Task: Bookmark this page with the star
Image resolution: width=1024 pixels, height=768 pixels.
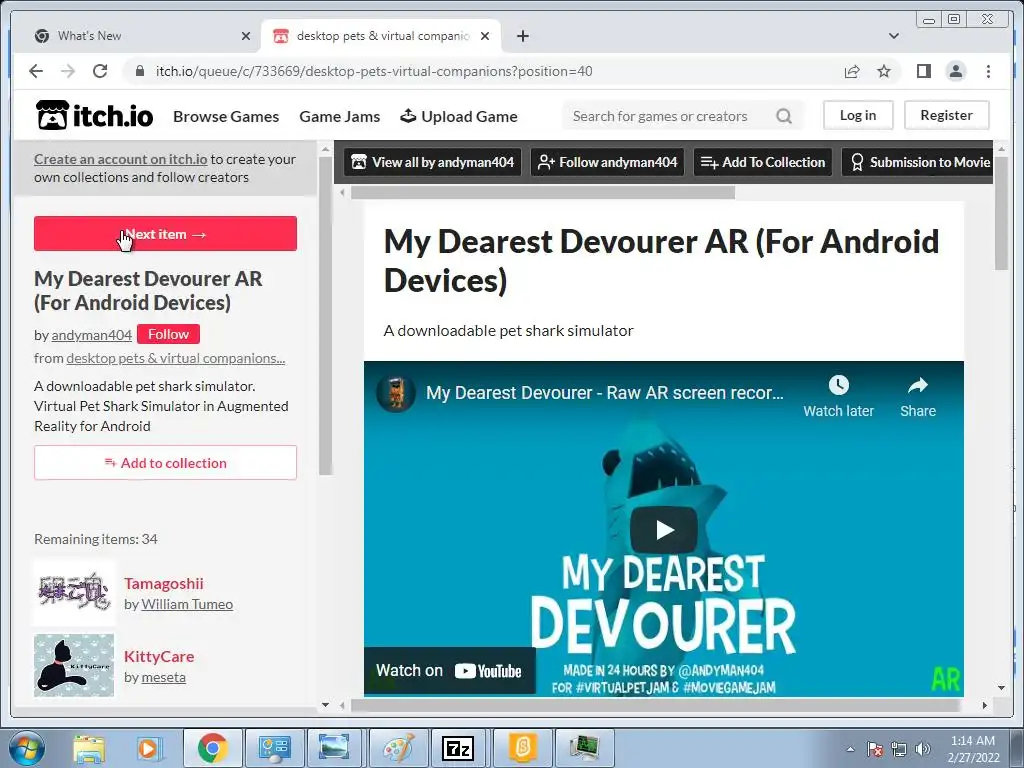Action: pos(884,71)
